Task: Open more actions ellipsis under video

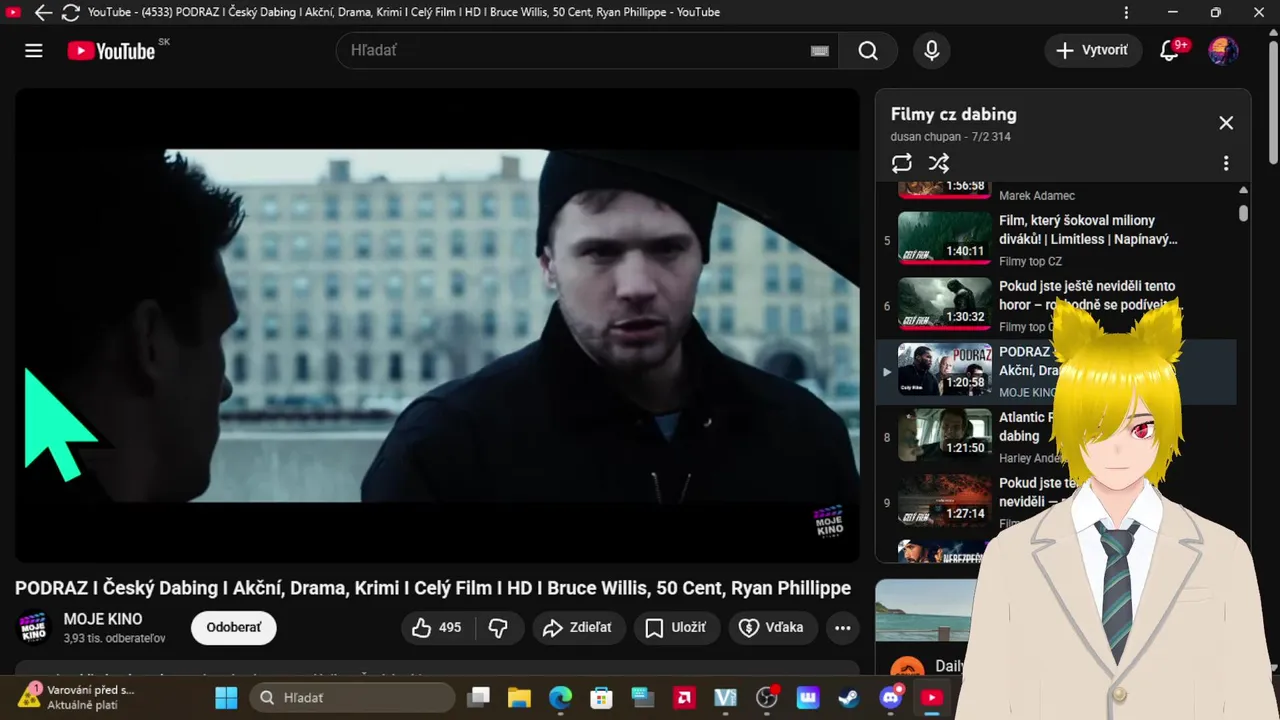Action: (x=843, y=628)
